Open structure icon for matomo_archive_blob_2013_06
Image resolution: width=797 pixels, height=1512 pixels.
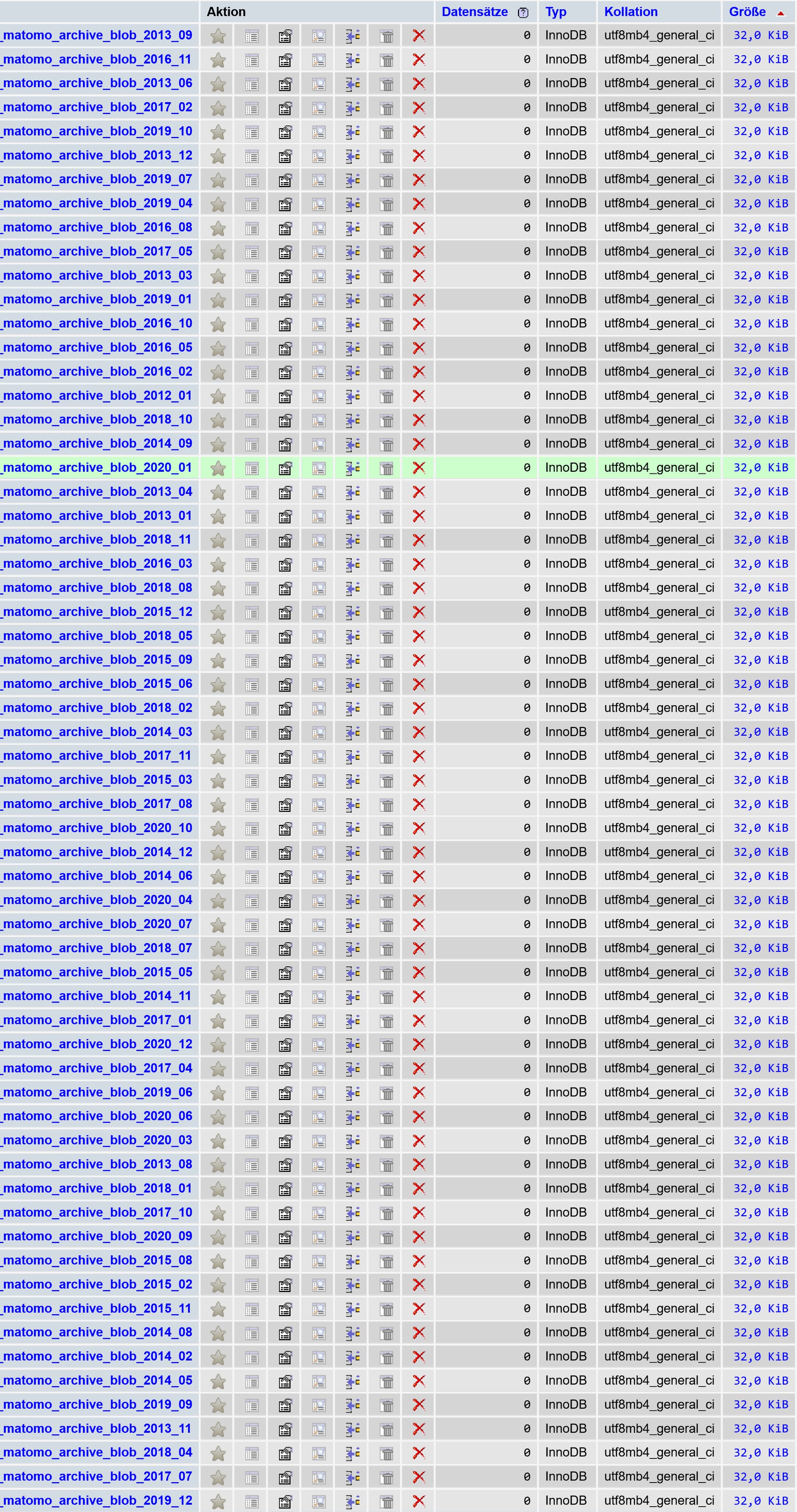tap(285, 84)
